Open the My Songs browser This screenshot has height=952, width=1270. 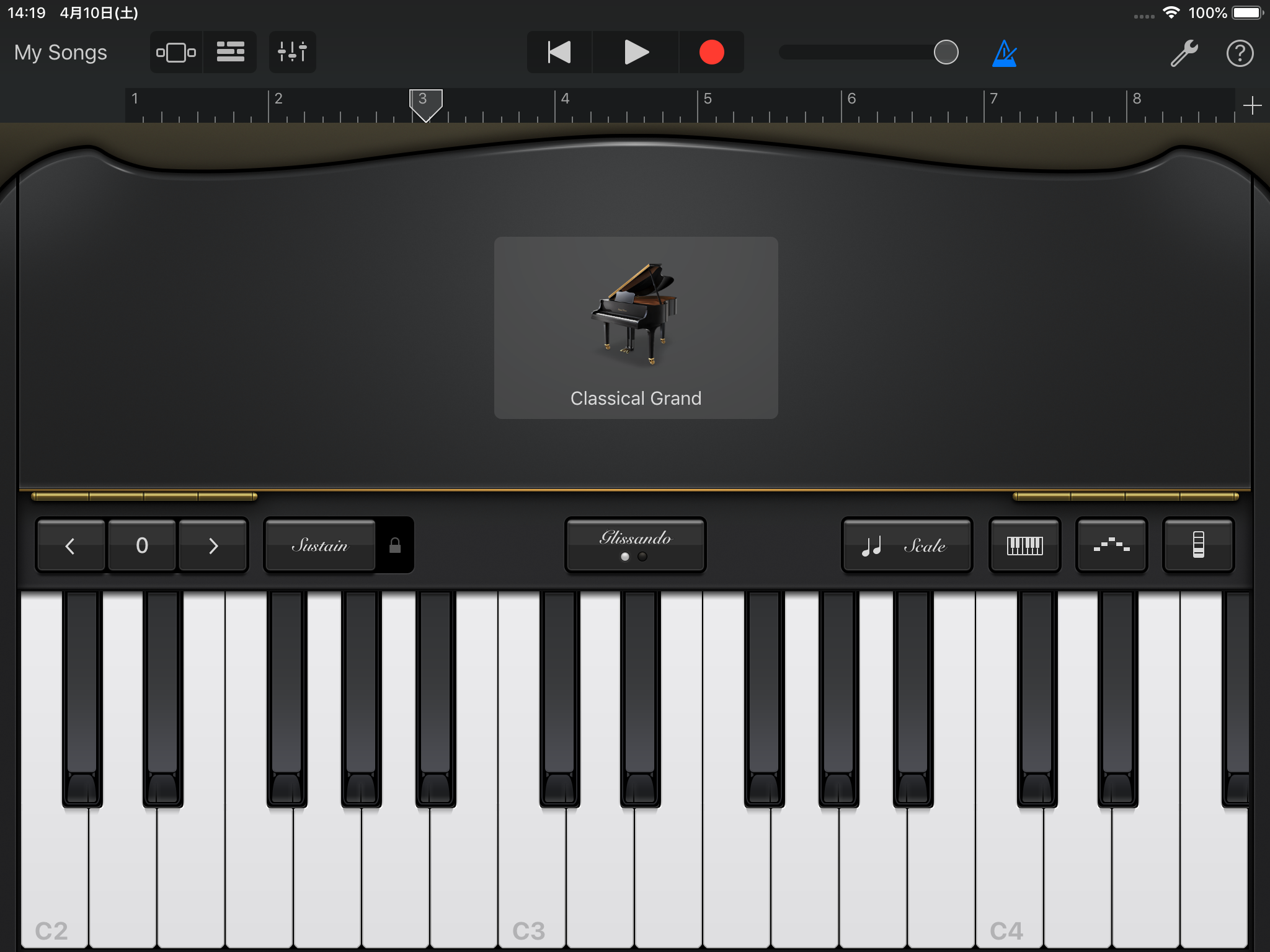(61, 53)
